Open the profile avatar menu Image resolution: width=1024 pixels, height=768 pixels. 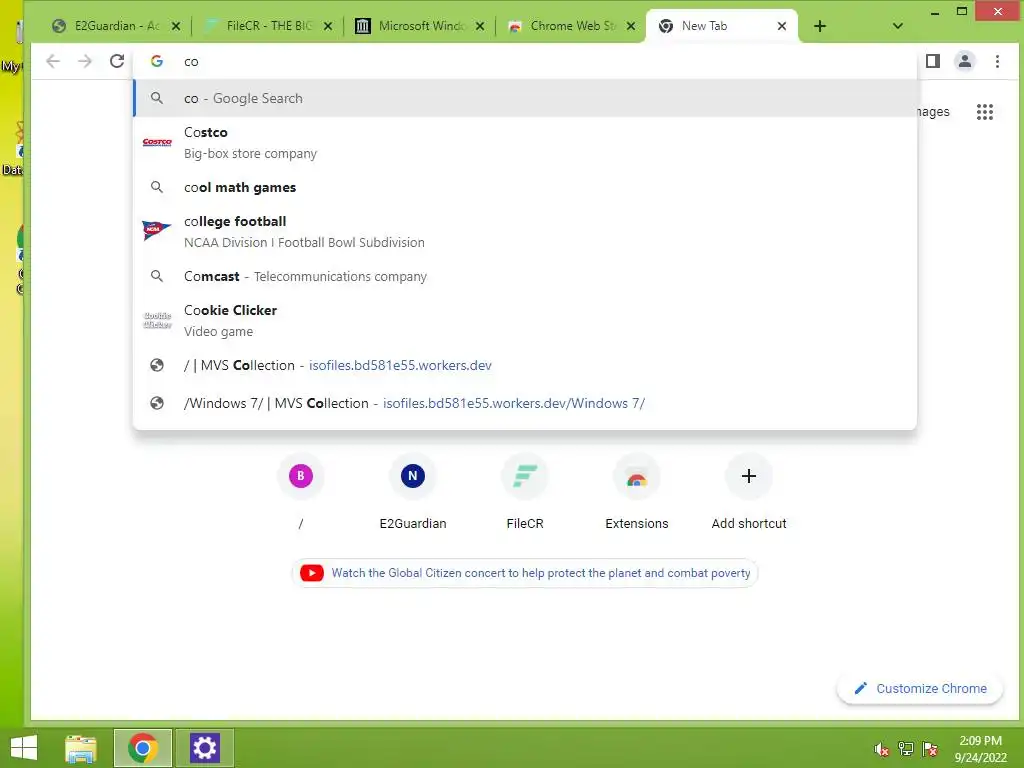pos(965,61)
